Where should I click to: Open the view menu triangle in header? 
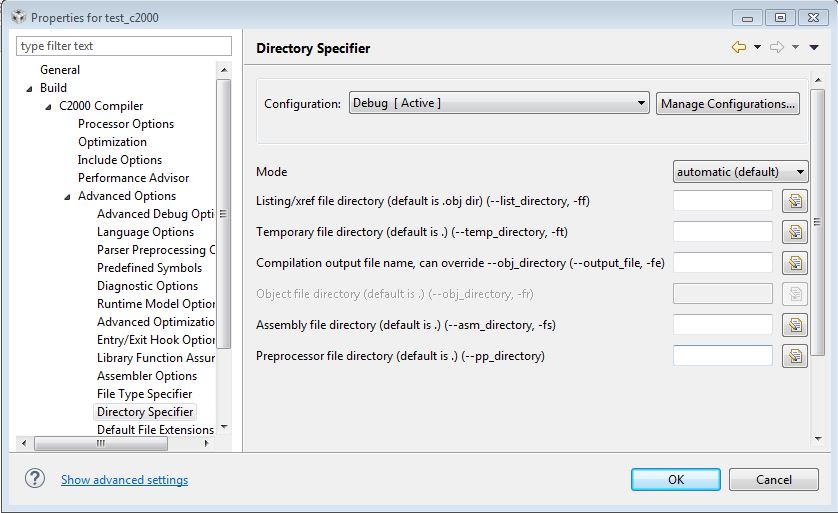tap(815, 47)
